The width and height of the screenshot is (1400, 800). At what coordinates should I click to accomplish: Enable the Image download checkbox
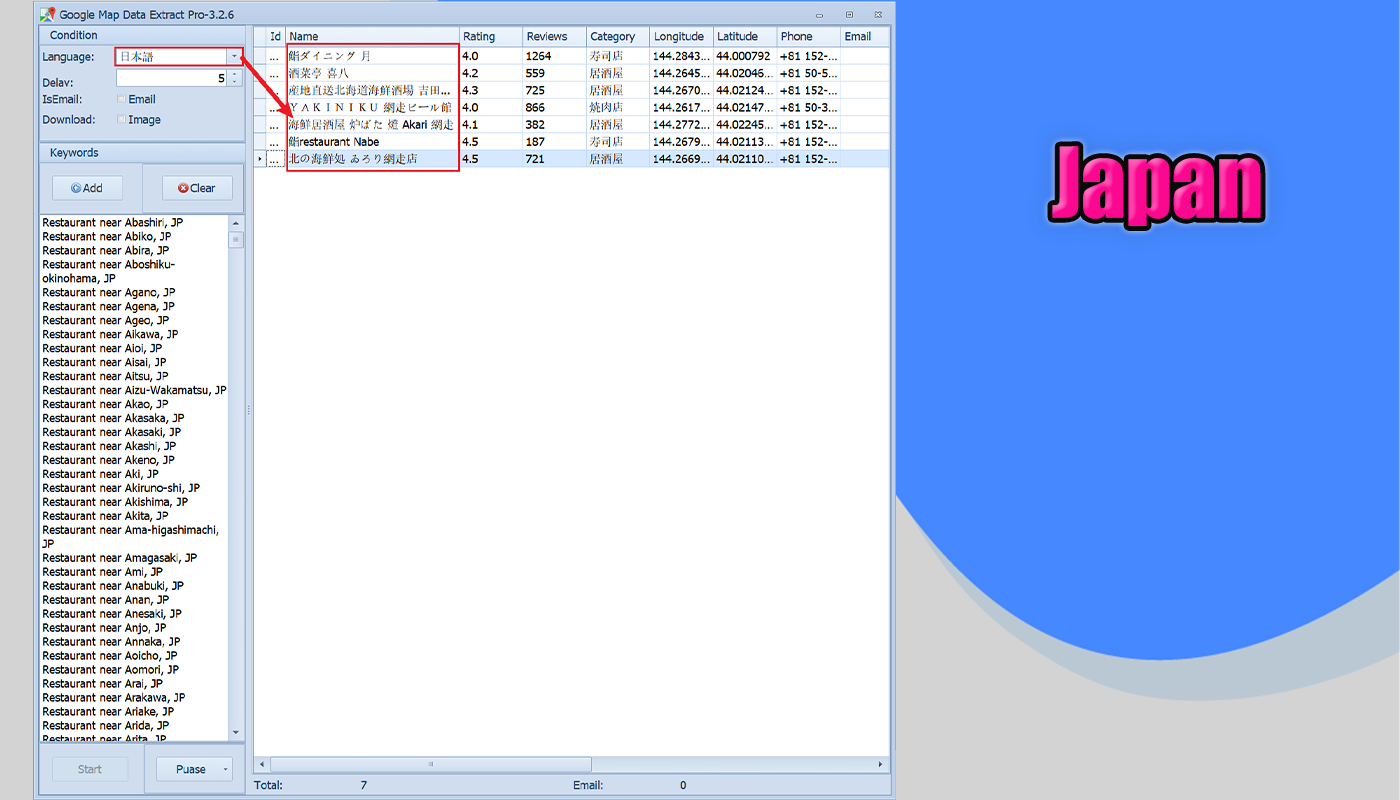click(x=121, y=120)
